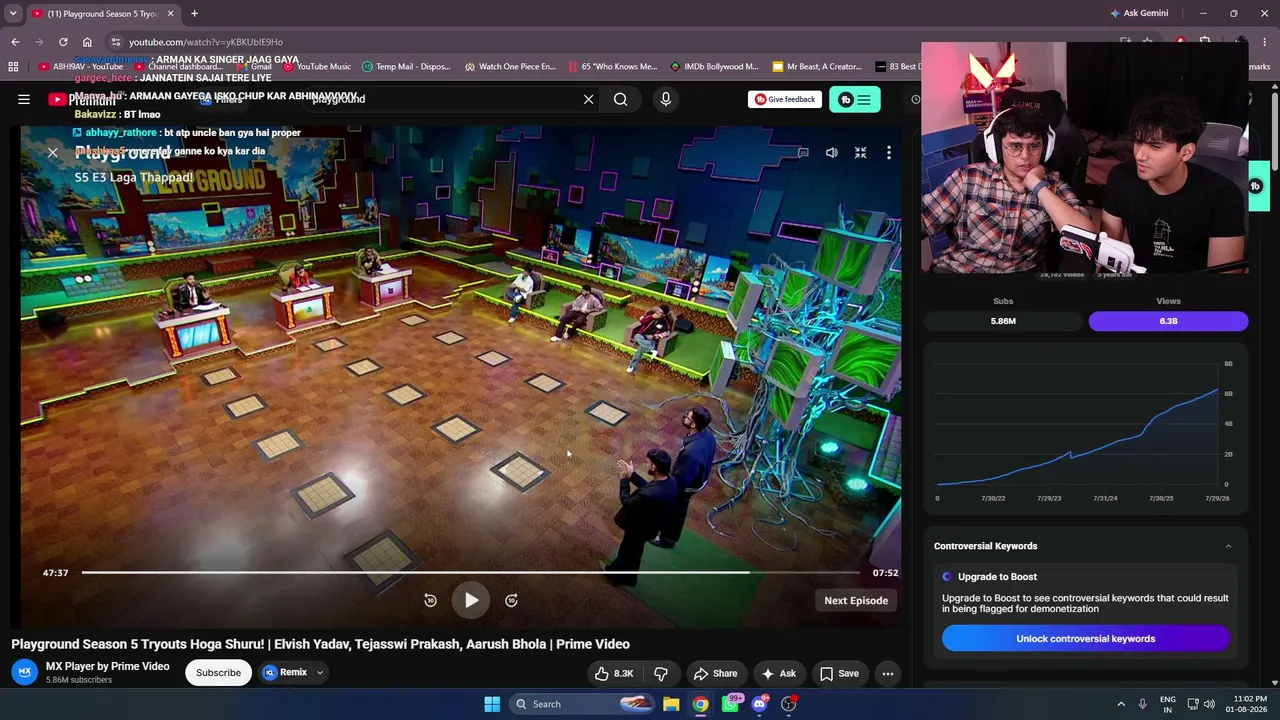Screen dimensions: 1280x720
Task: Clear the YouTube search box text
Action: point(588,99)
